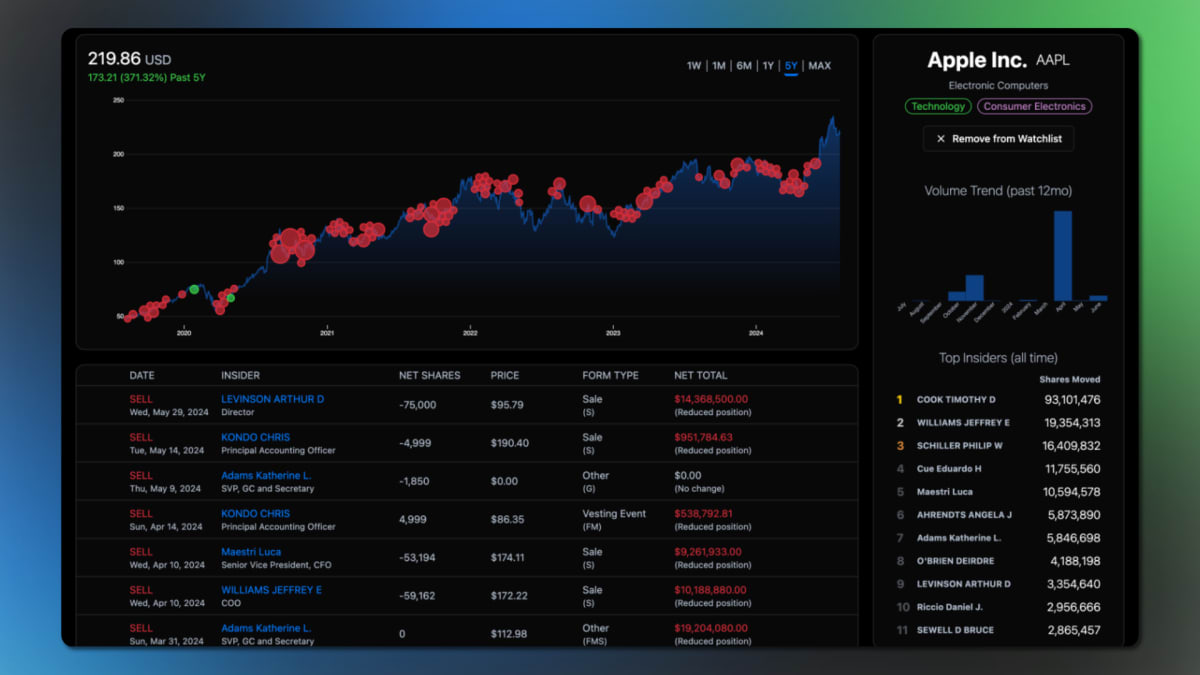Click the $538,792.81 net total value
This screenshot has width=1200, height=675.
703,514
